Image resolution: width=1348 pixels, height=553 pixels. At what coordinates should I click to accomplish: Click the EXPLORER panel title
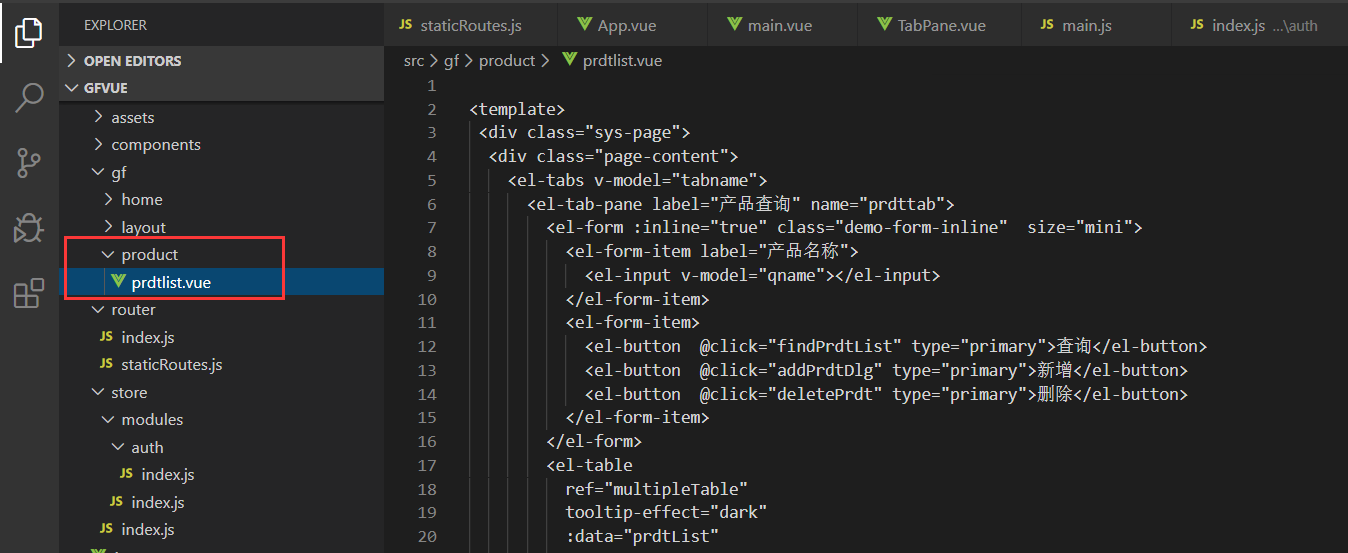click(x=115, y=25)
